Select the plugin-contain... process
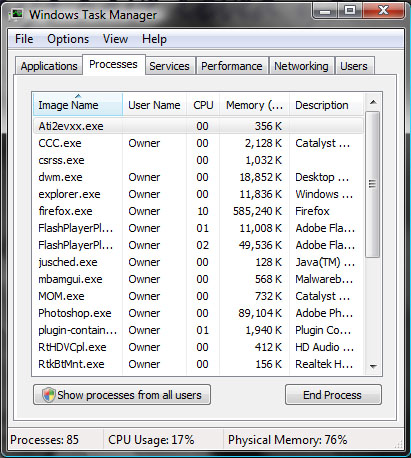 198,330
